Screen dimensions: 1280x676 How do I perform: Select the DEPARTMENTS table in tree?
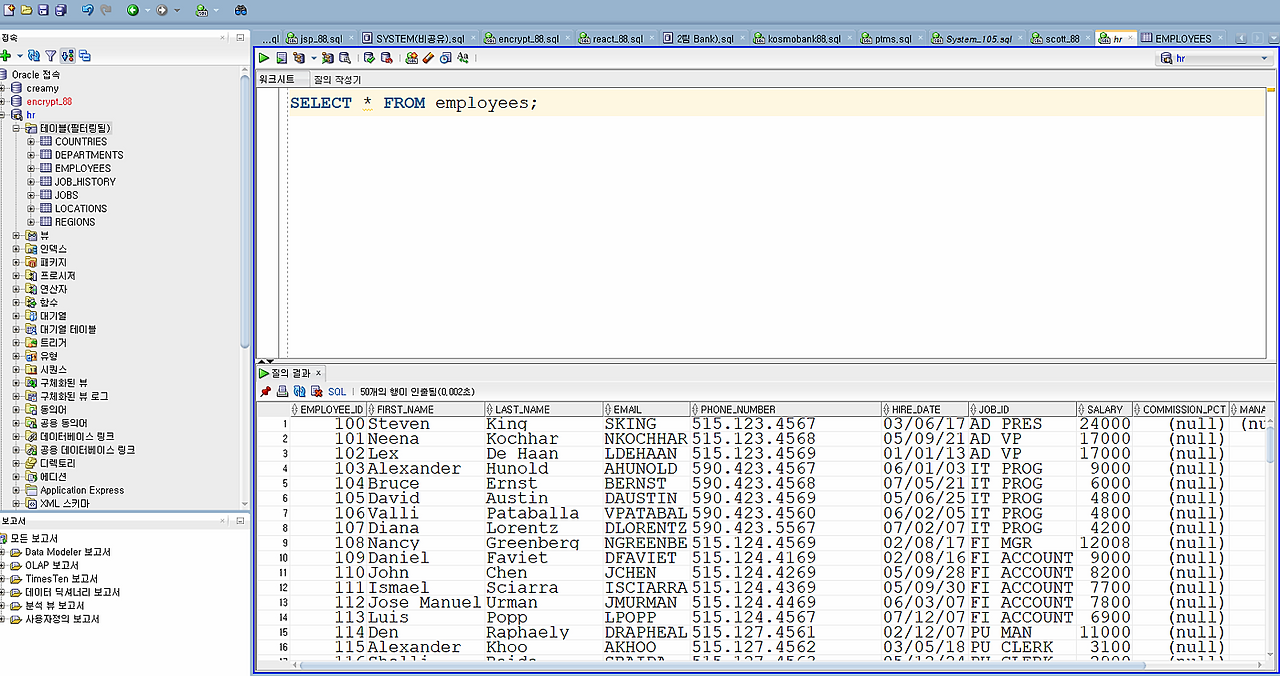89,155
